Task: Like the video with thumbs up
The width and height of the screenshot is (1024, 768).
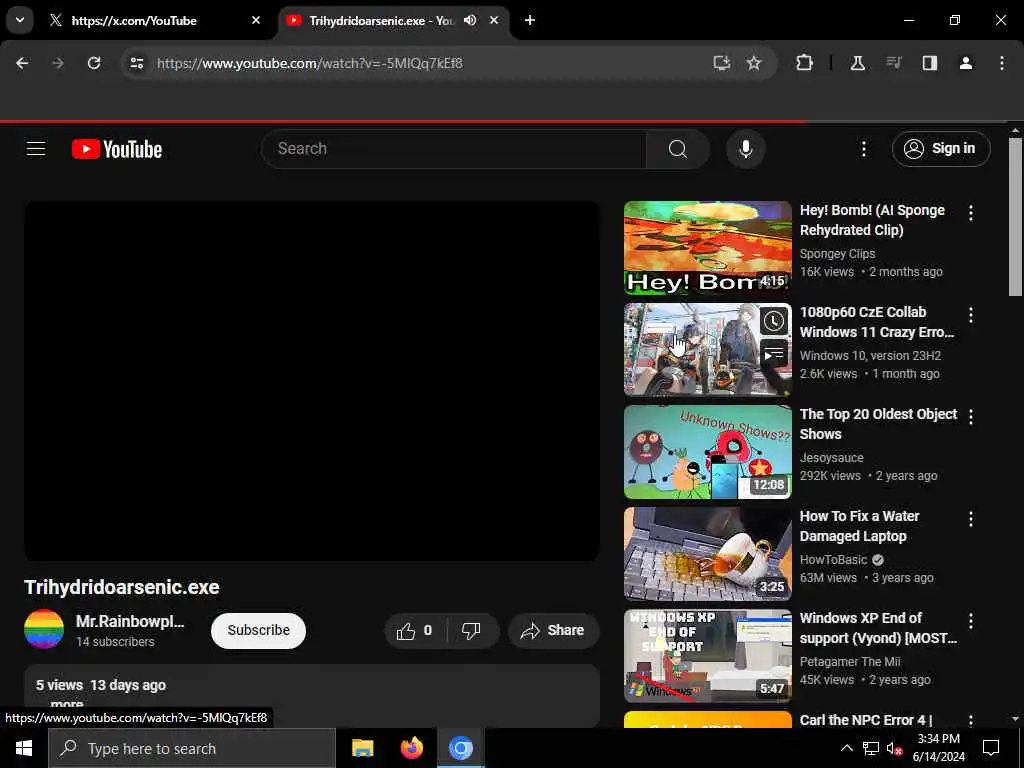Action: (416, 630)
